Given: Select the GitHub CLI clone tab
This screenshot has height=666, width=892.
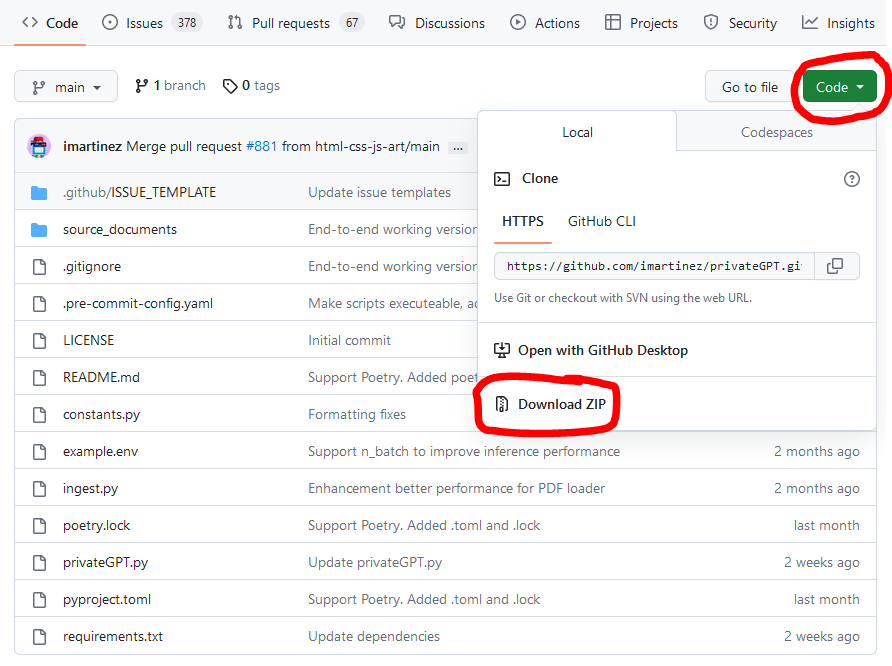Looking at the screenshot, I should (x=601, y=221).
